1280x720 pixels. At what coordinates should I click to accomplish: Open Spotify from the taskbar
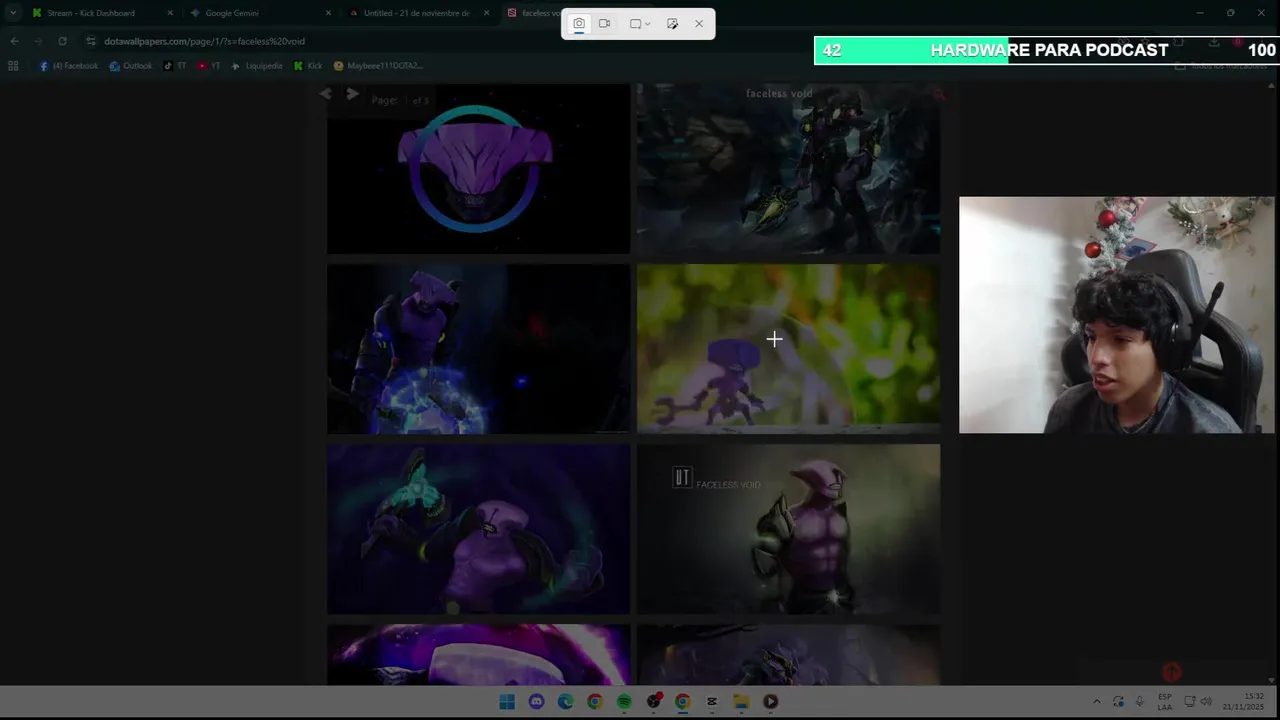click(624, 702)
